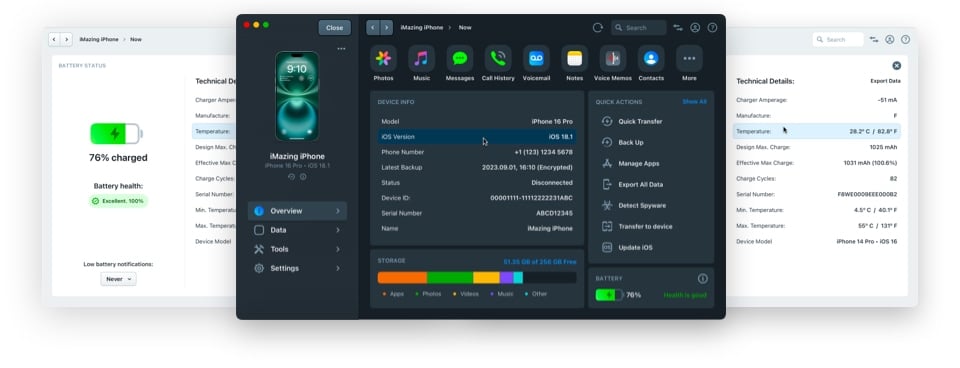Click the 'Health is good' battery text
Image resolution: width=960 pixels, height=368 pixels.
click(685, 295)
